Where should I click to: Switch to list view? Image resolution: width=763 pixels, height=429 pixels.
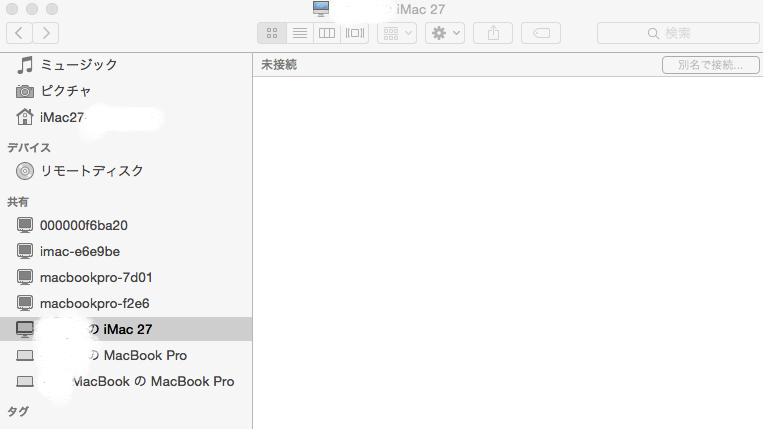pos(300,33)
